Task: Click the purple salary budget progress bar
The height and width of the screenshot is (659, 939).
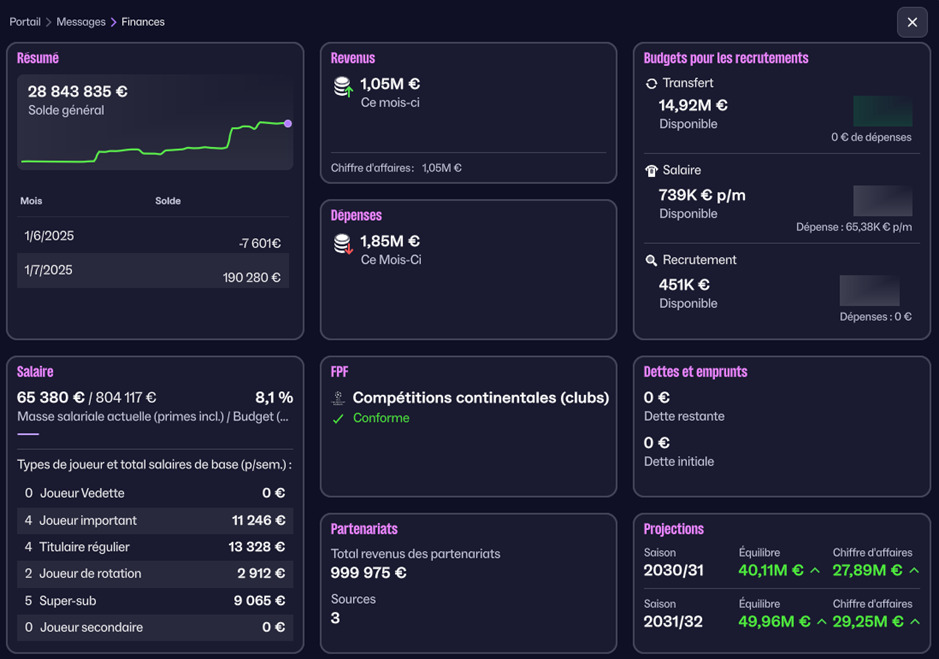Action: coord(28,434)
